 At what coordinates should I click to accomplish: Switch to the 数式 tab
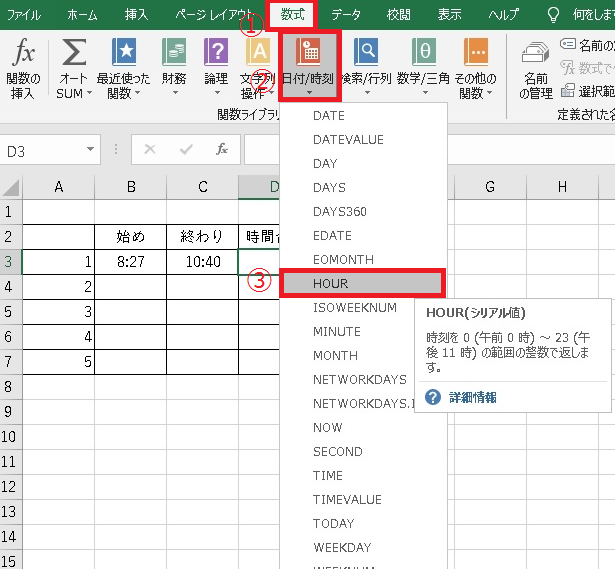292,15
